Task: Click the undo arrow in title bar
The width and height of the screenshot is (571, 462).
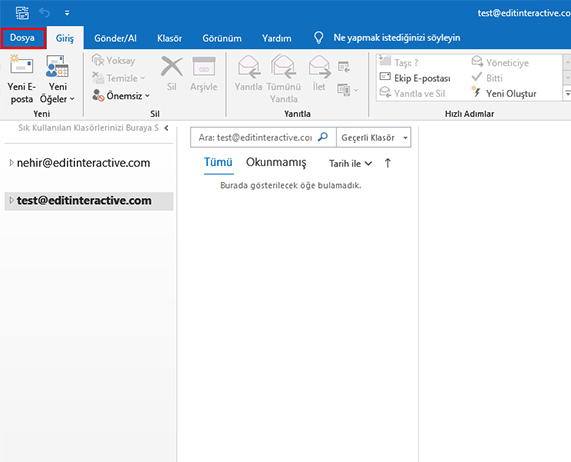Action: (45, 13)
